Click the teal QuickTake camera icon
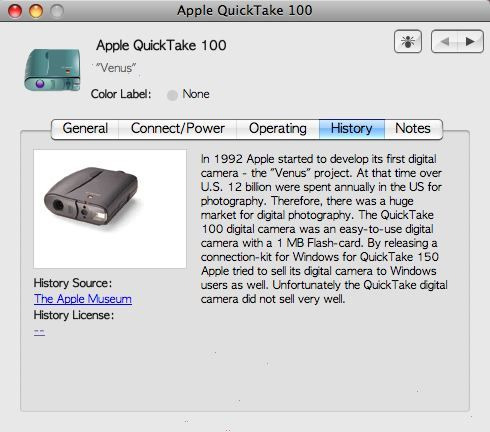The height and width of the screenshot is (432, 490). [x=52, y=70]
